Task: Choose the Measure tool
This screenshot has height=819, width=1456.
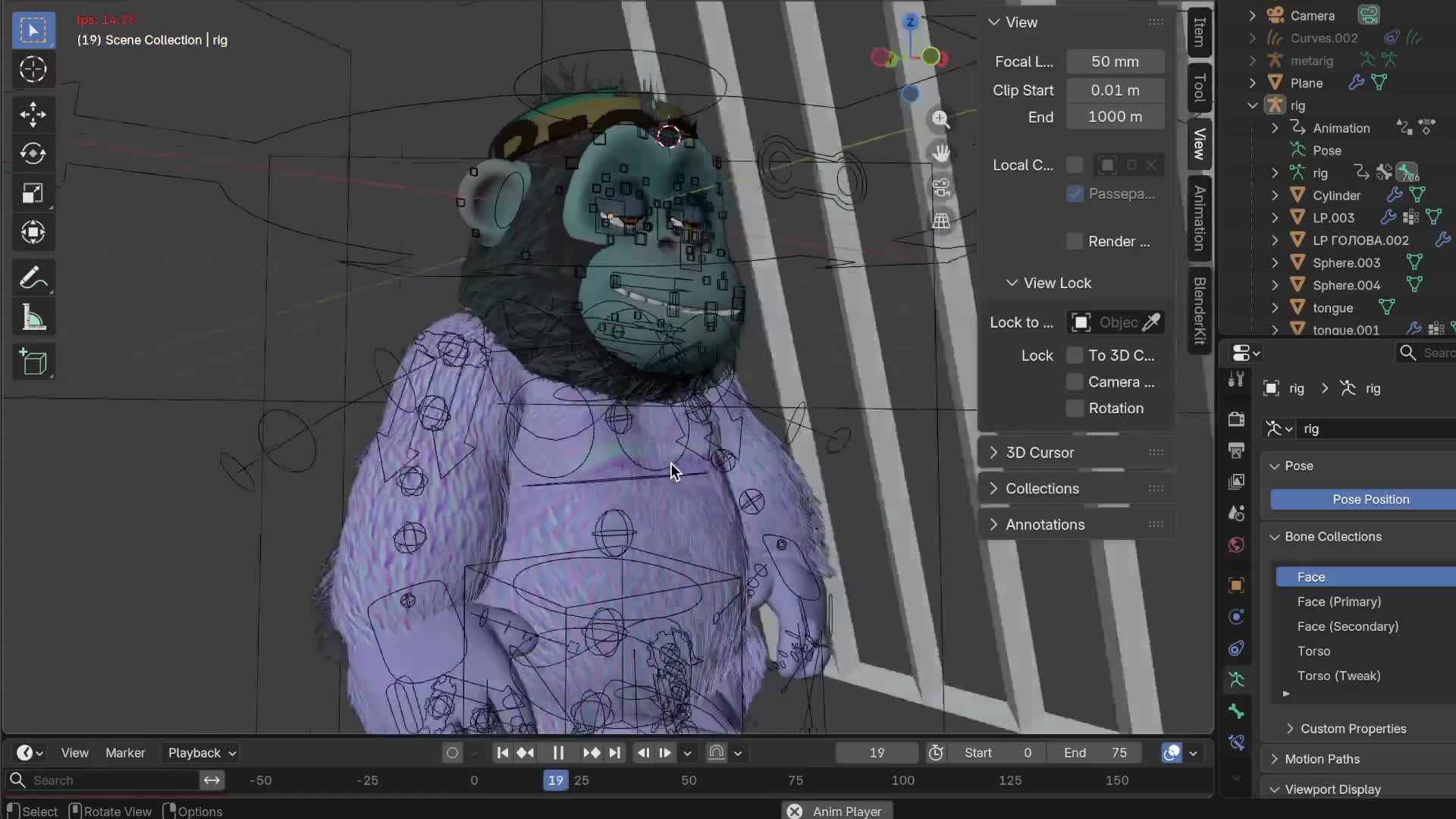Action: tap(33, 318)
